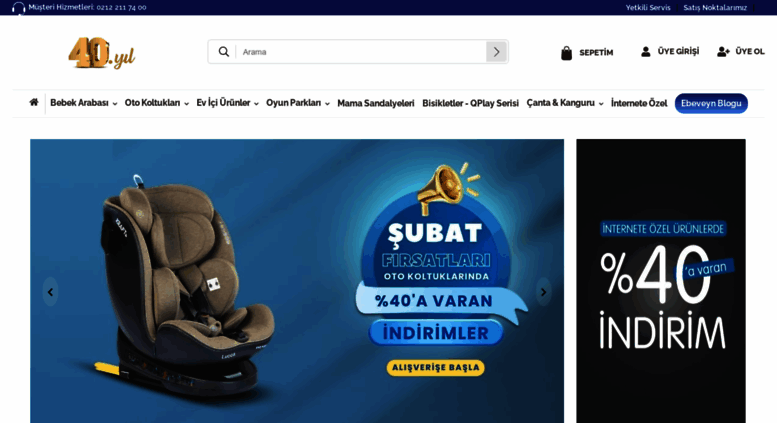Select Mama Sandalyeleri menu item
The width and height of the screenshot is (777, 423).
[376, 103]
